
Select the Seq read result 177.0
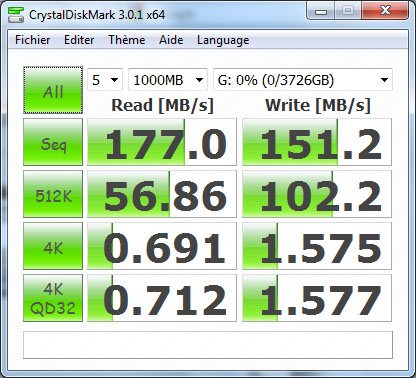point(162,142)
